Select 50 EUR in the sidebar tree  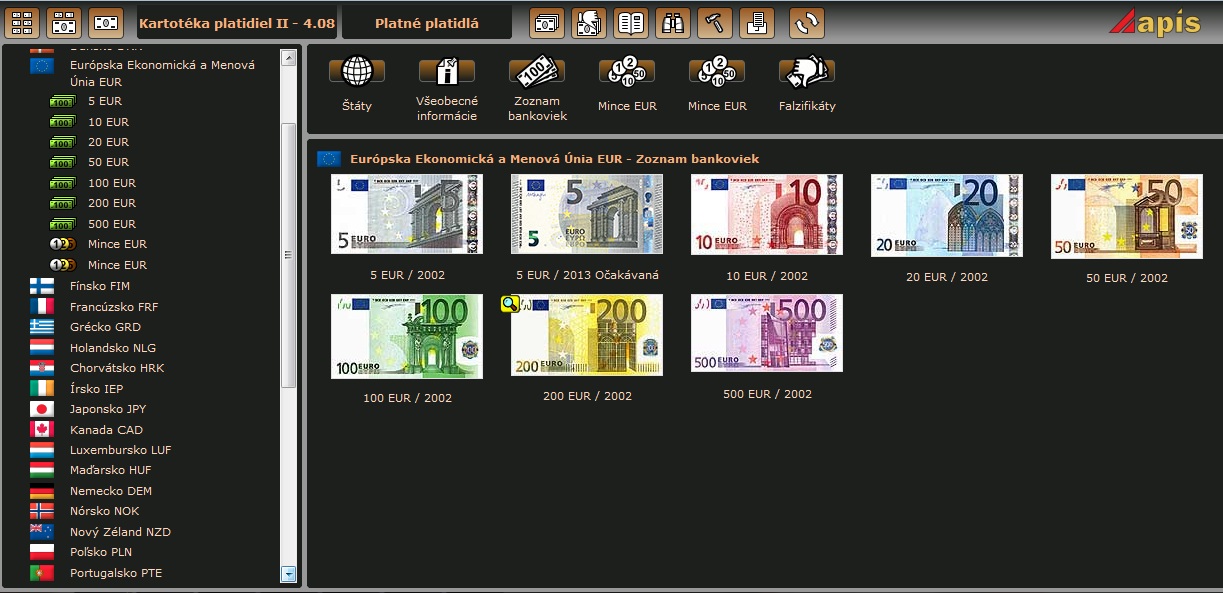pos(108,162)
